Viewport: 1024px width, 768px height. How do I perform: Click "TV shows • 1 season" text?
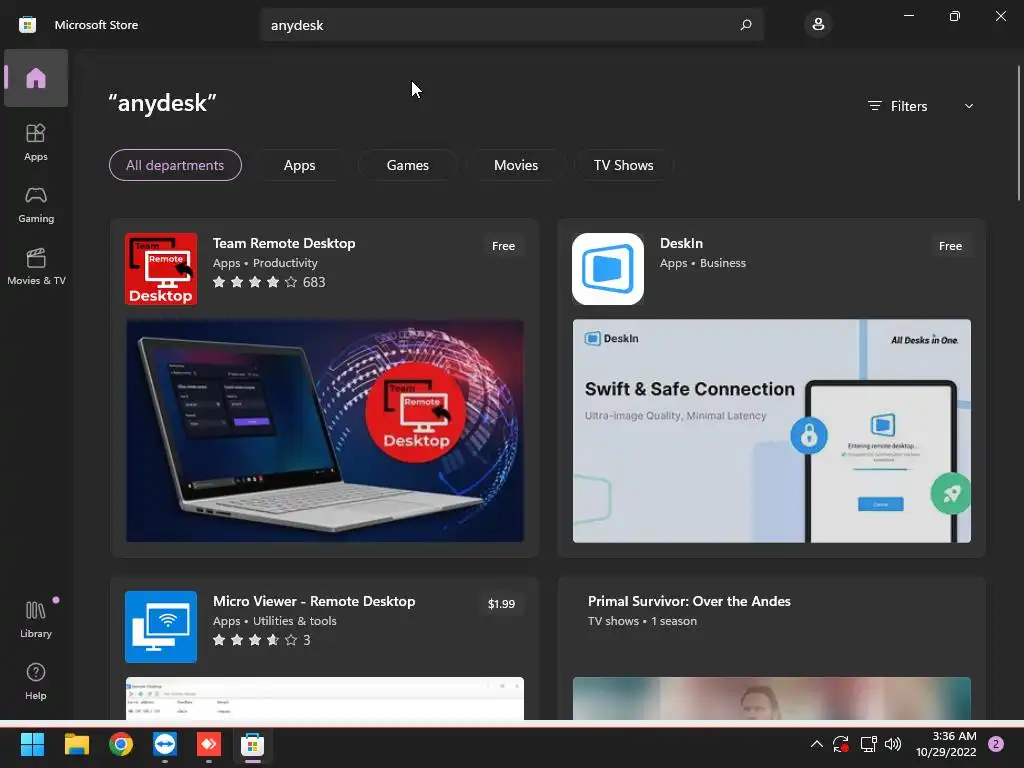click(642, 621)
